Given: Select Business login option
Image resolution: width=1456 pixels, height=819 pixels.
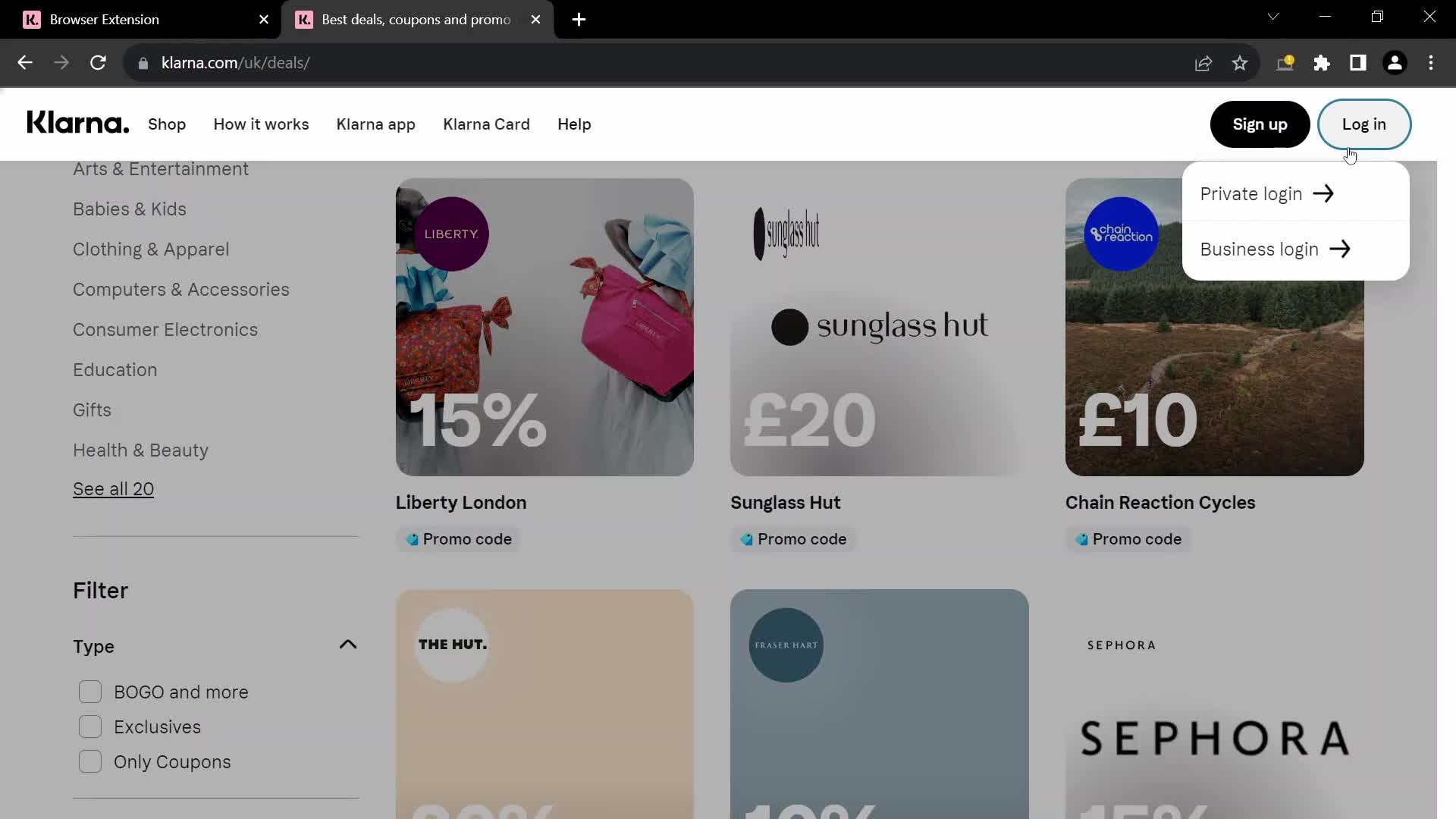Looking at the screenshot, I should [x=1275, y=248].
